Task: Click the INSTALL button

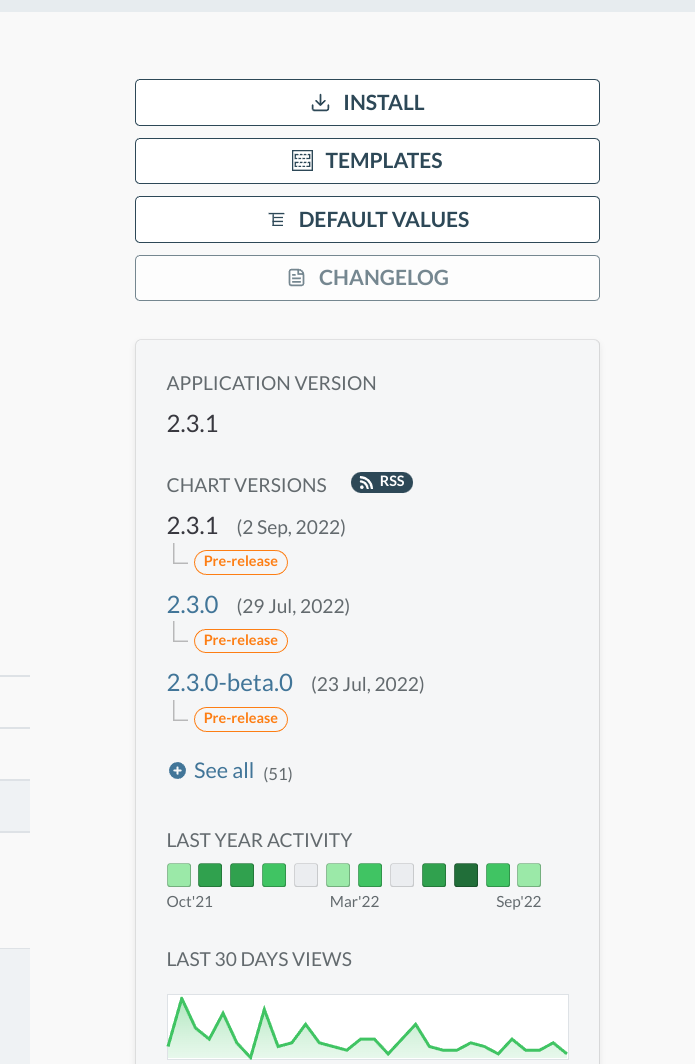Action: click(x=367, y=102)
